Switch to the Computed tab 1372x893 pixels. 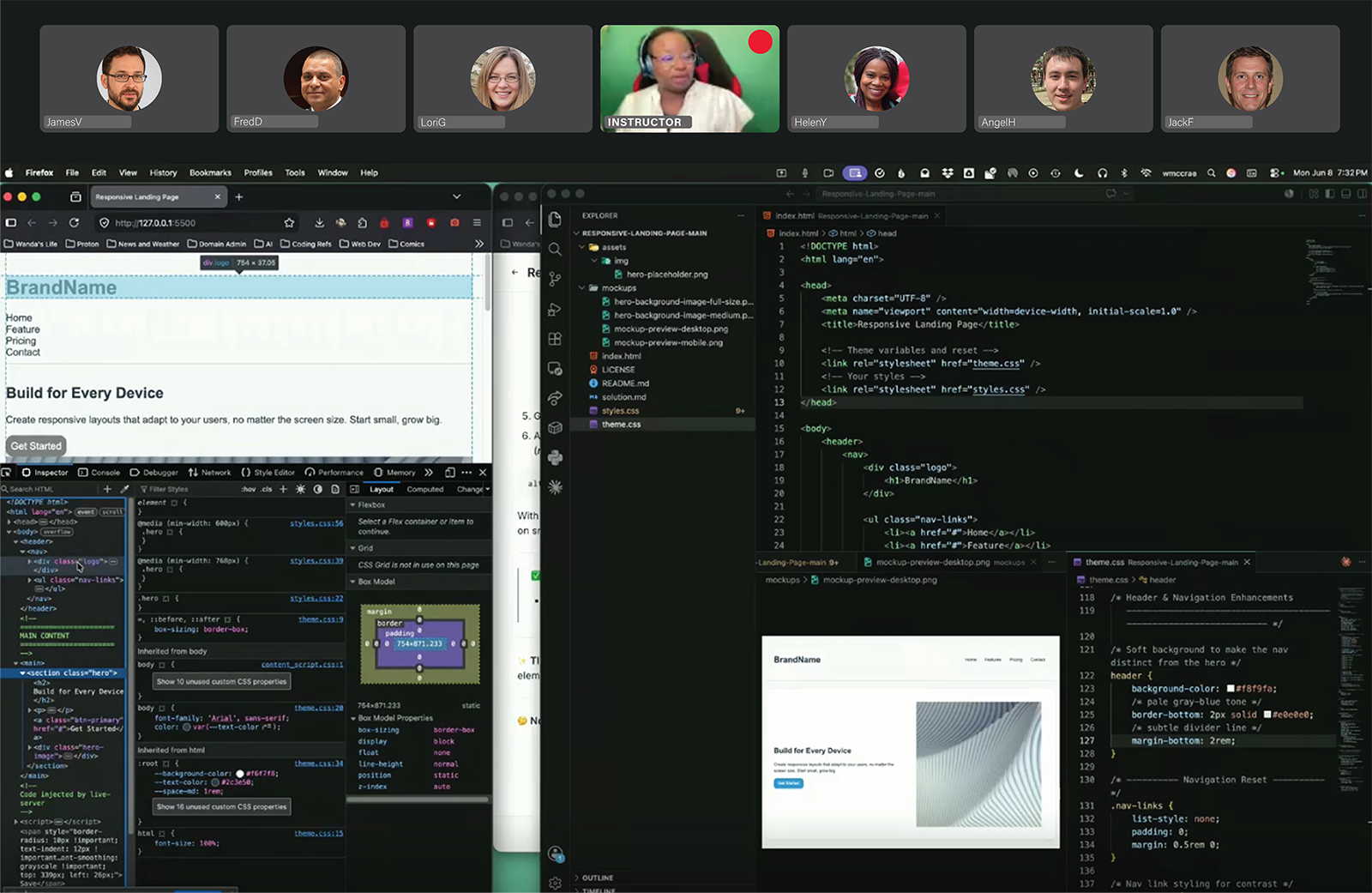[425, 489]
